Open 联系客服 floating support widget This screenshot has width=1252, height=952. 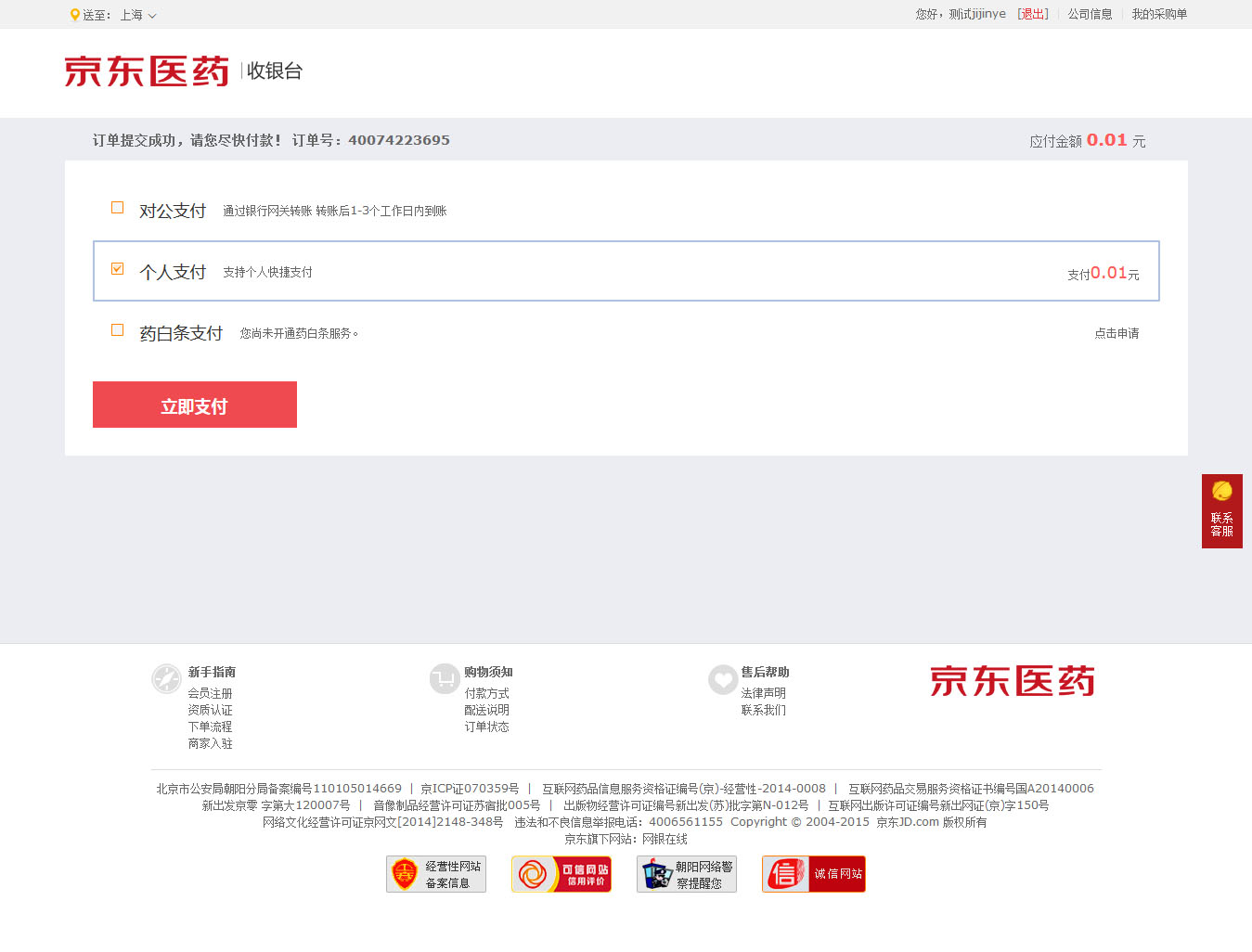[1221, 511]
